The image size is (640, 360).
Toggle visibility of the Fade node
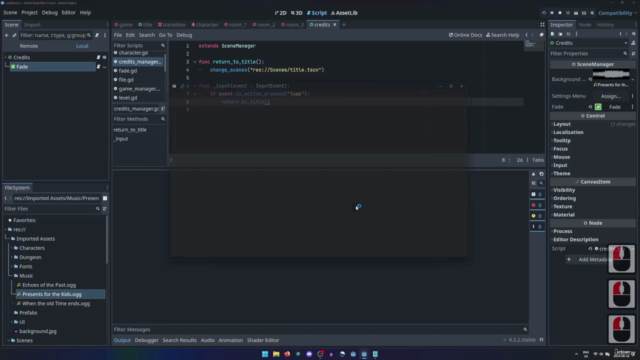coord(104,67)
